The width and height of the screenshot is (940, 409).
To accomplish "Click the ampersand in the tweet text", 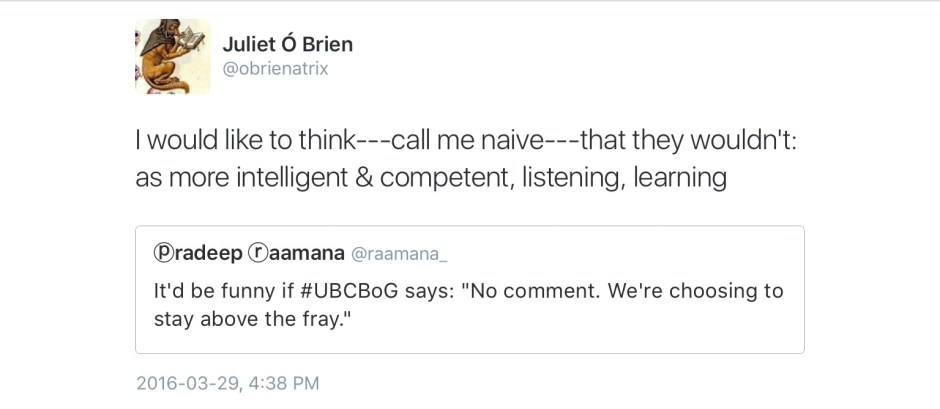I will click(x=361, y=178).
